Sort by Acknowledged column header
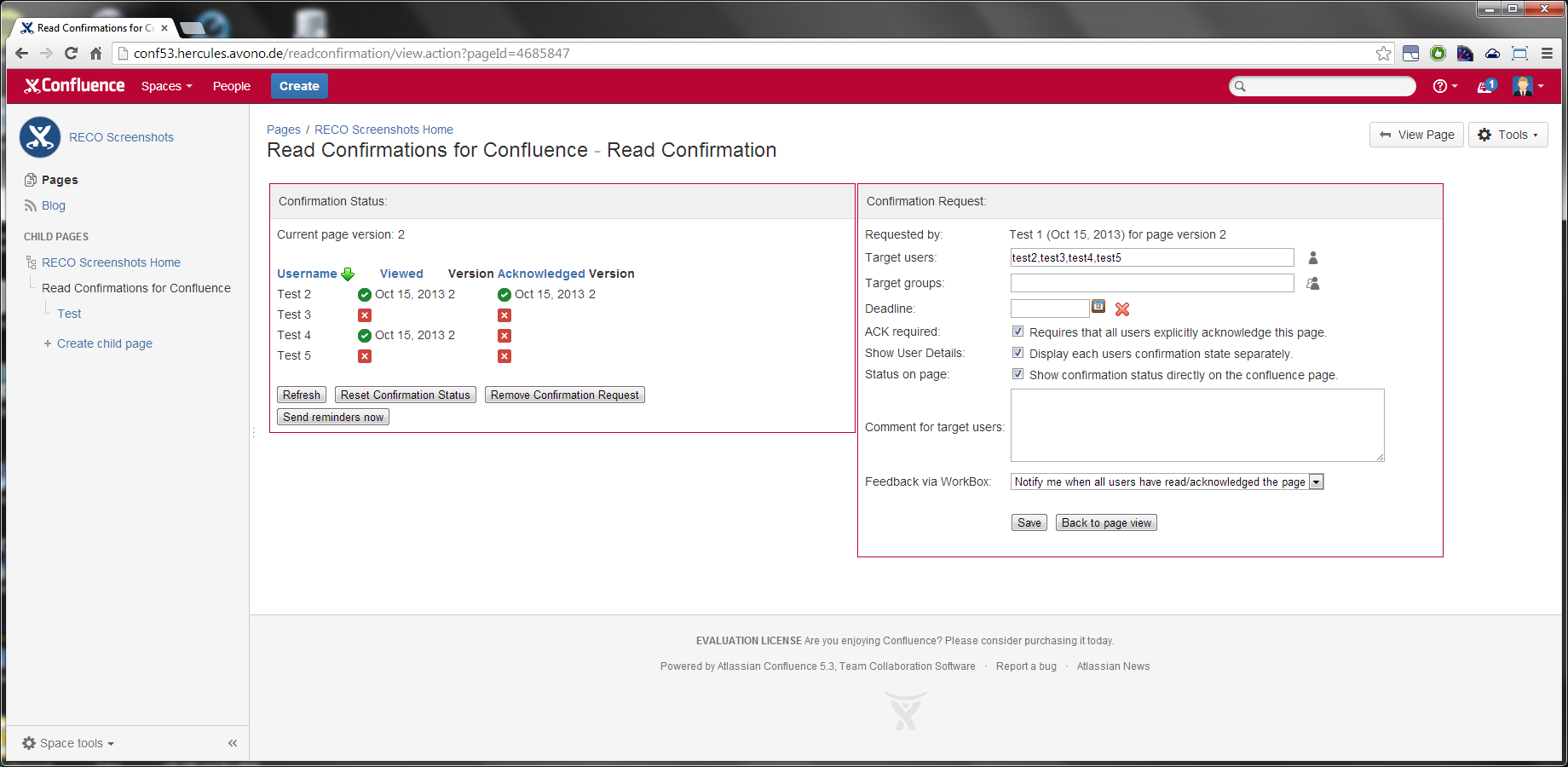 (541, 274)
